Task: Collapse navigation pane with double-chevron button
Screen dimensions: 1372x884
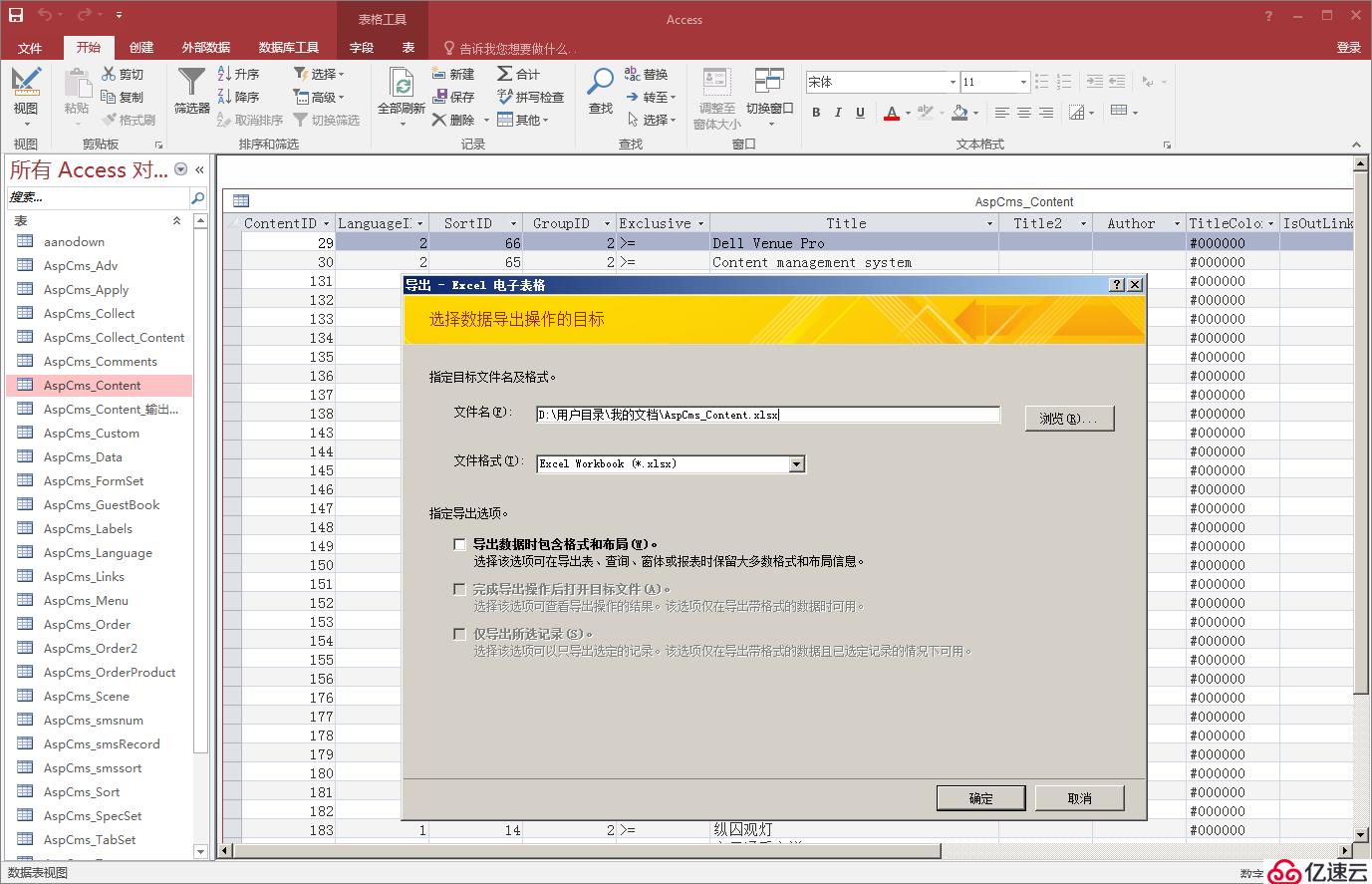Action: (x=199, y=169)
